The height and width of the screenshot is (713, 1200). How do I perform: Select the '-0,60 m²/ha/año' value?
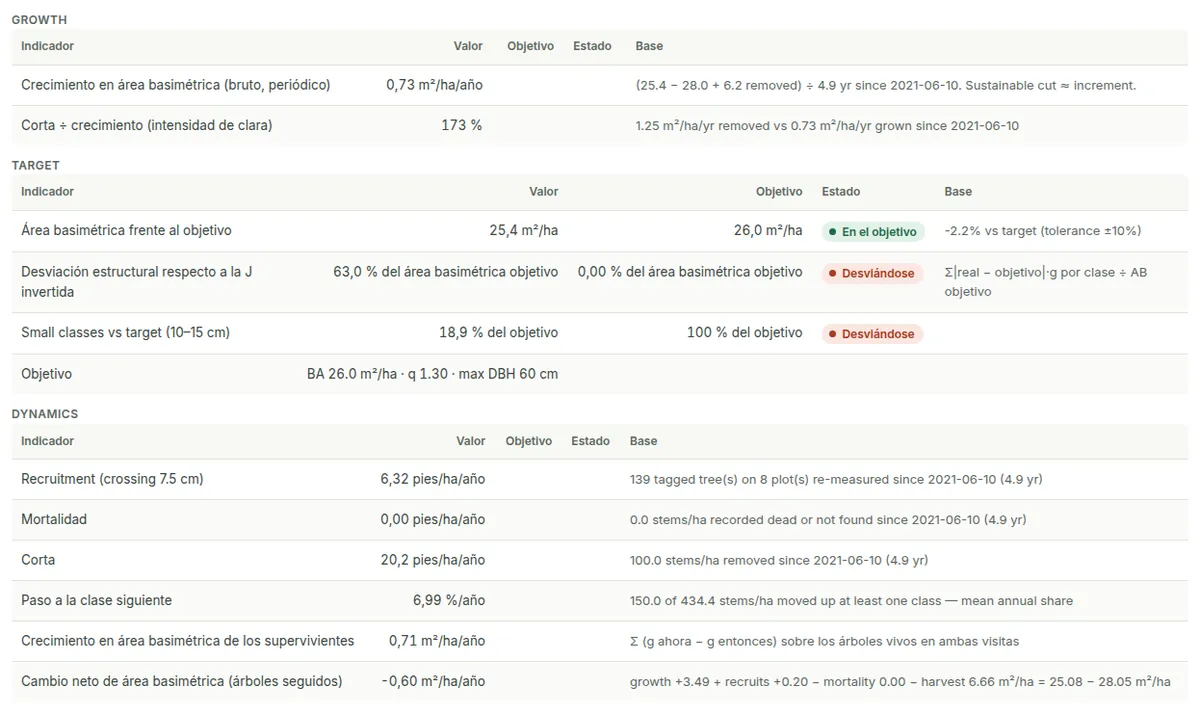click(x=433, y=681)
